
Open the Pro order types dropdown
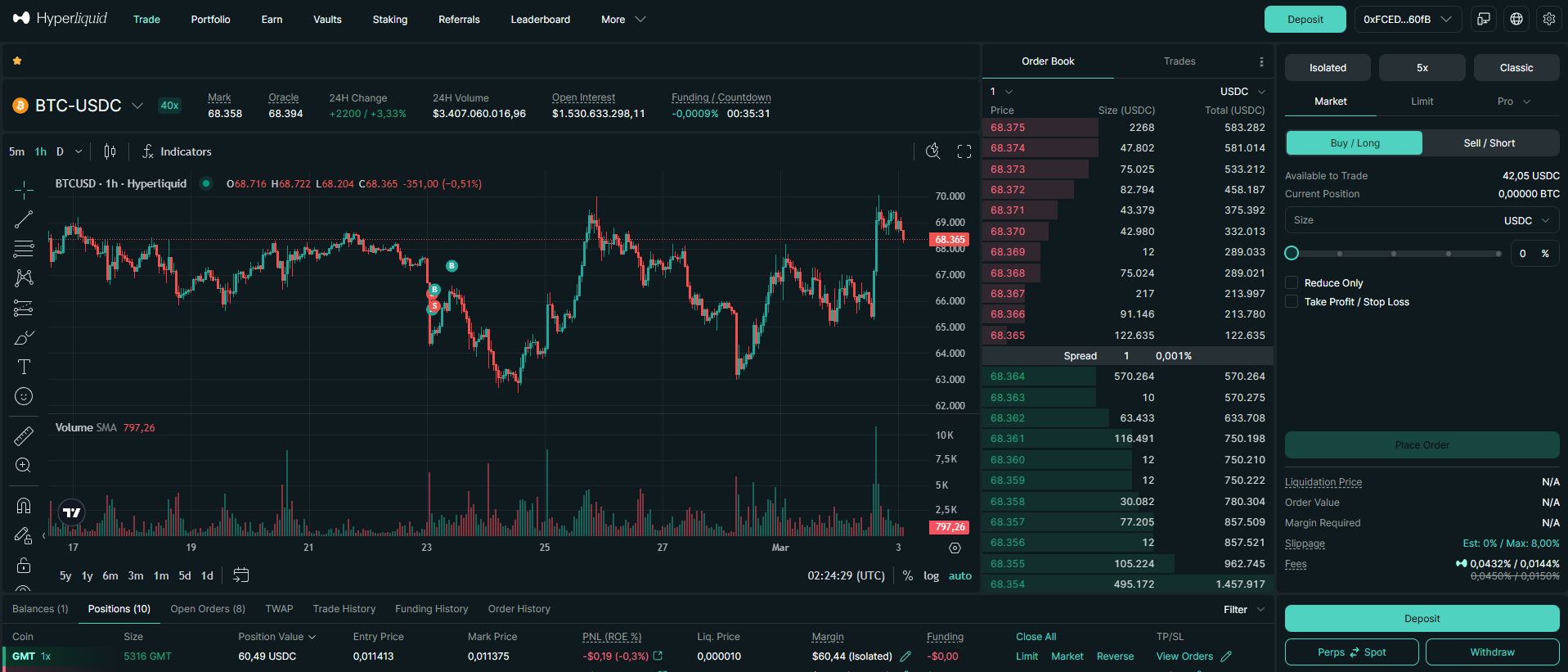(x=1513, y=101)
